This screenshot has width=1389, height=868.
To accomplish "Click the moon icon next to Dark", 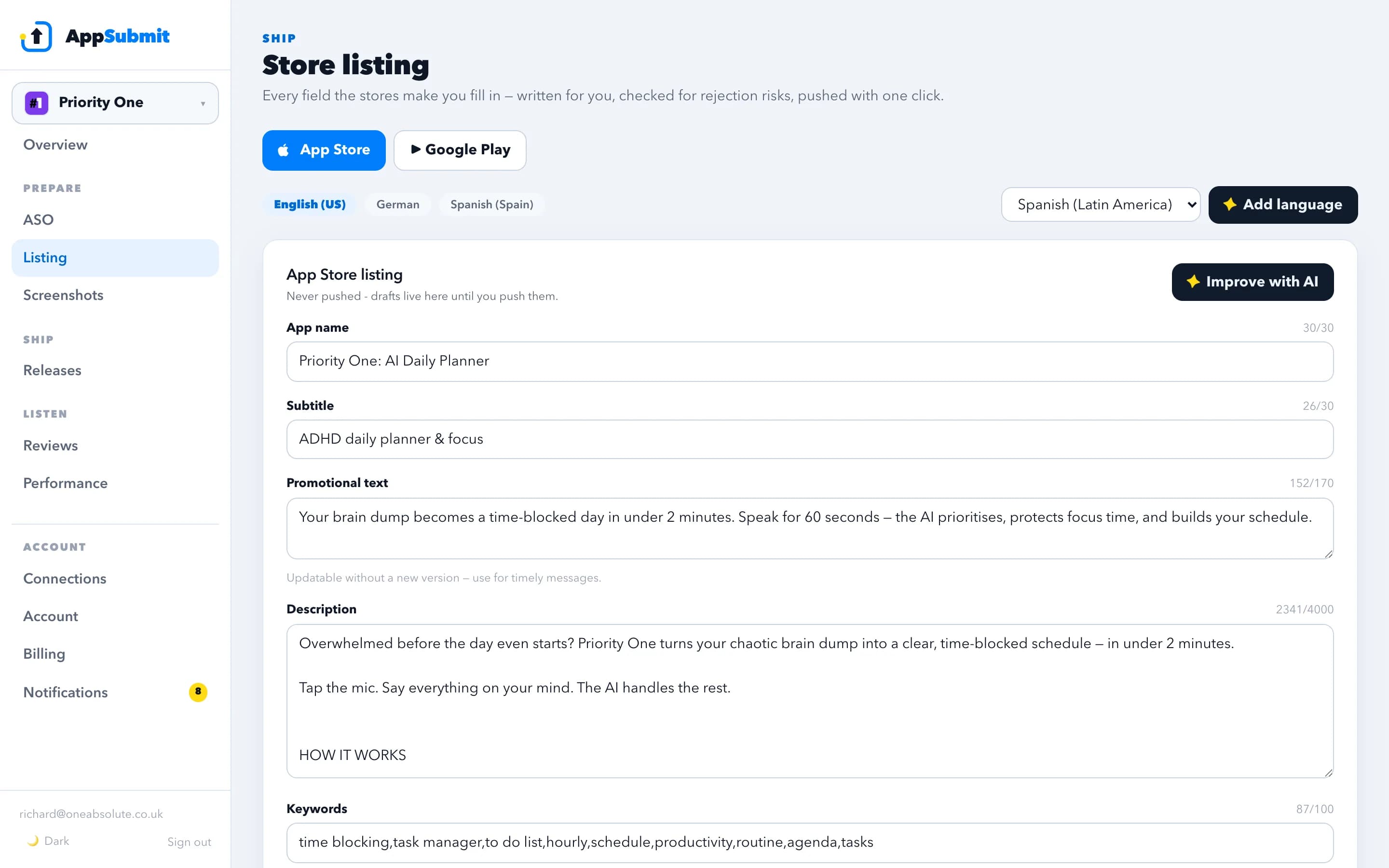I will point(33,841).
